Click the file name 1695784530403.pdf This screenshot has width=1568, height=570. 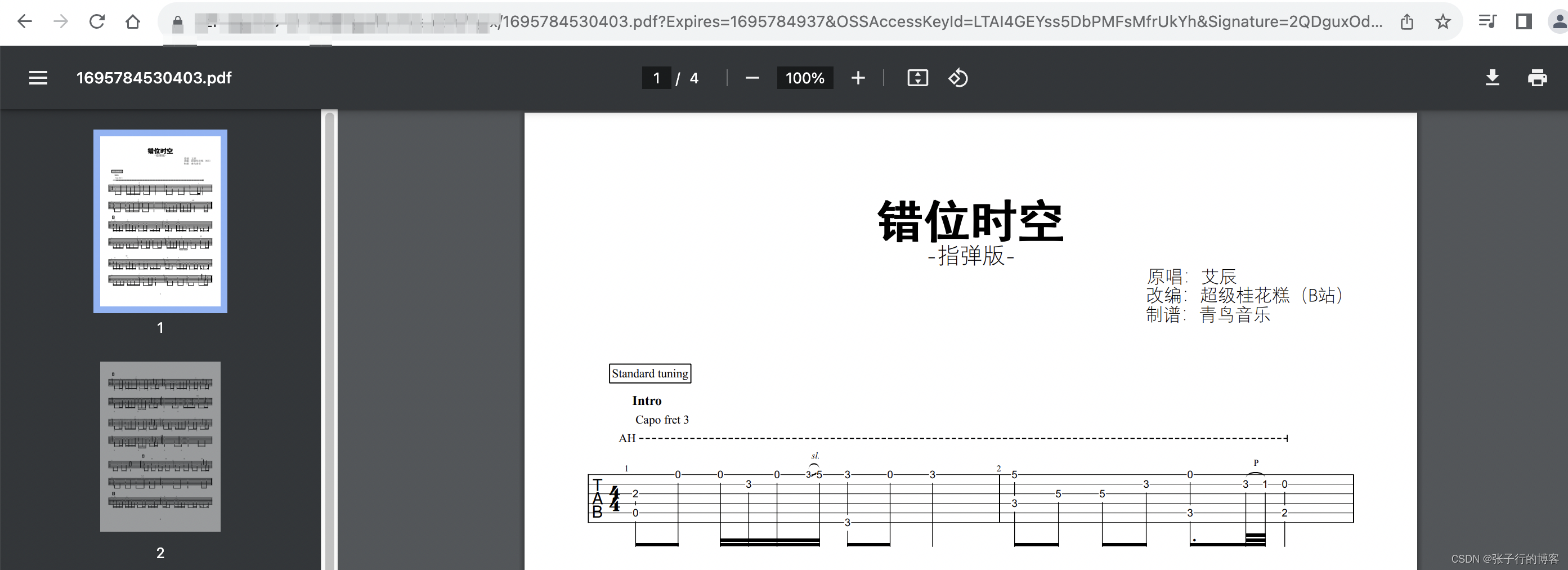tap(154, 78)
